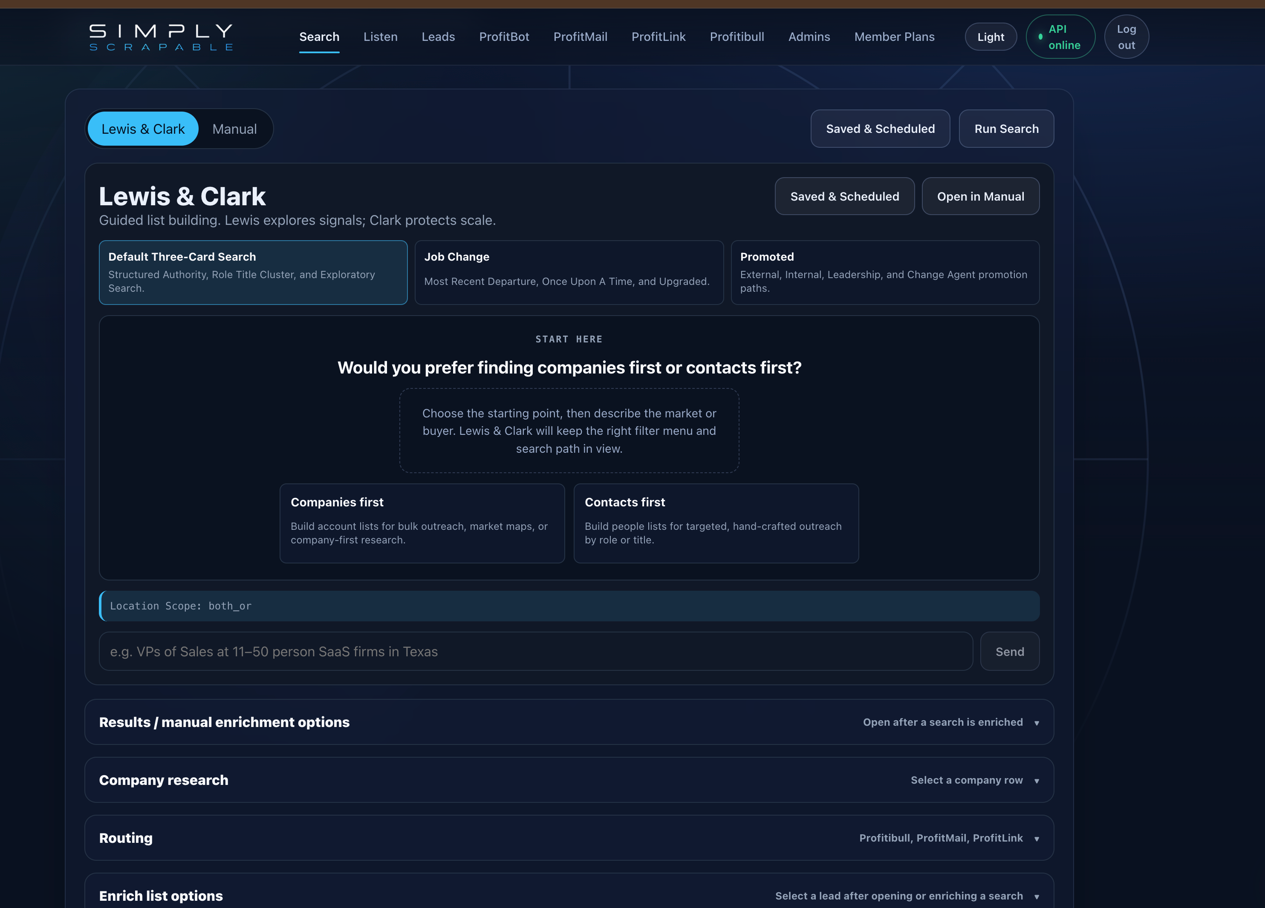The width and height of the screenshot is (1265, 908).
Task: Select the Lewis & Clark mode
Action: point(143,129)
